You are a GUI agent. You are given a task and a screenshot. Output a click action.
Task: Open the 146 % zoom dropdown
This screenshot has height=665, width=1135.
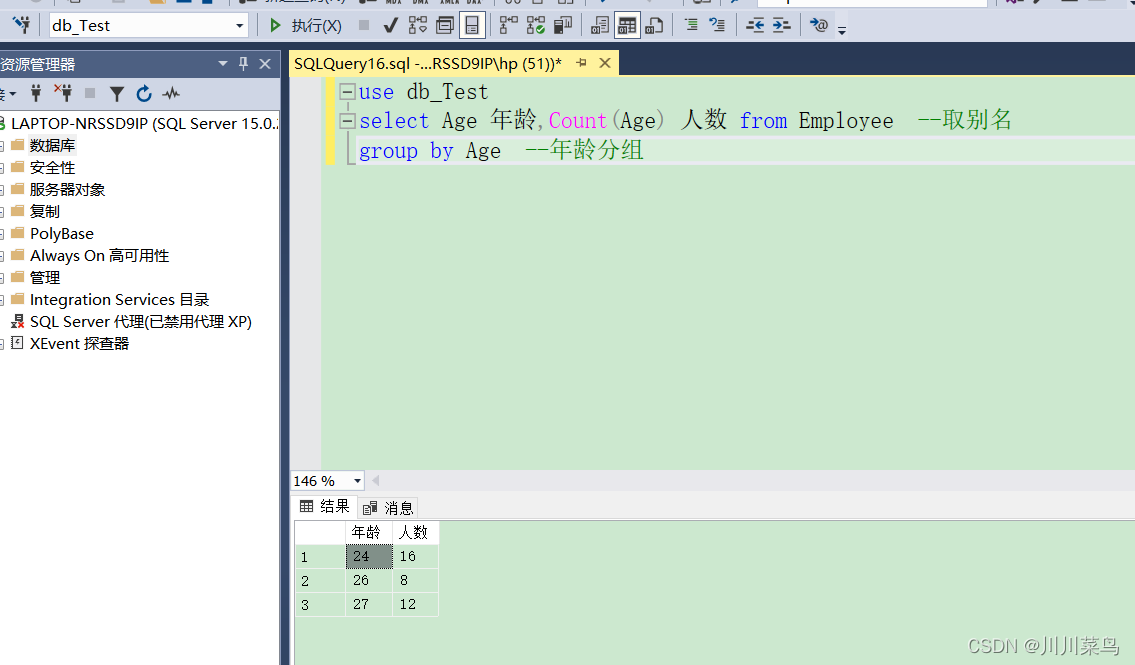(357, 480)
